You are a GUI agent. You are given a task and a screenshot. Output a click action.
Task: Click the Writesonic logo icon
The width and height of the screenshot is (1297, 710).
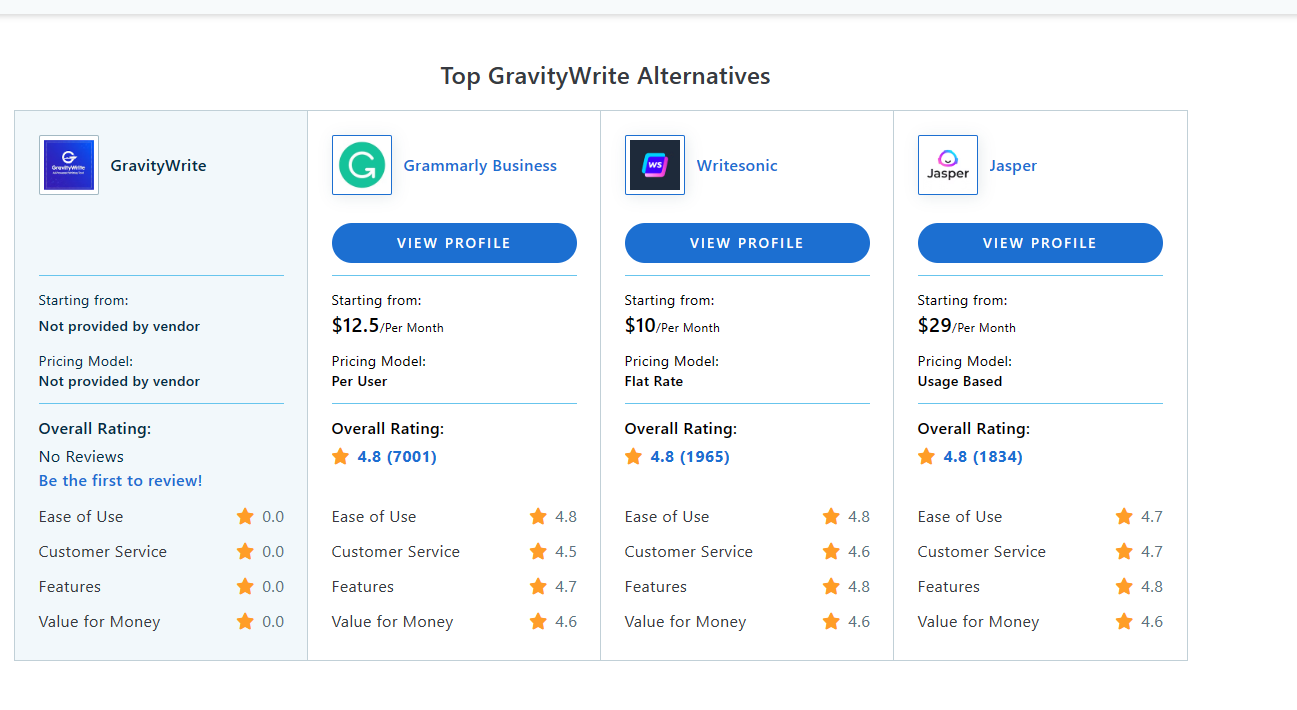coord(655,165)
